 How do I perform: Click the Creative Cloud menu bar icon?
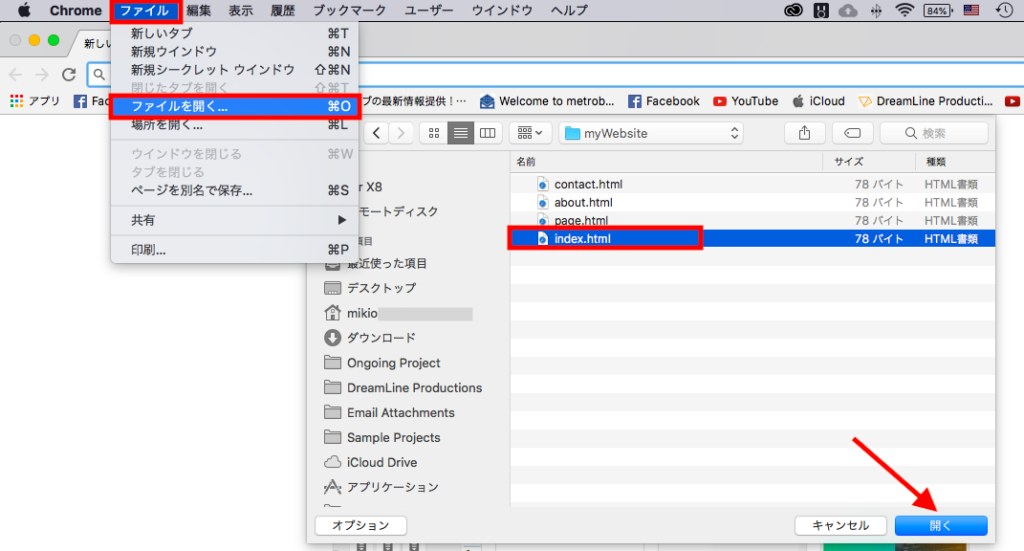pos(793,10)
